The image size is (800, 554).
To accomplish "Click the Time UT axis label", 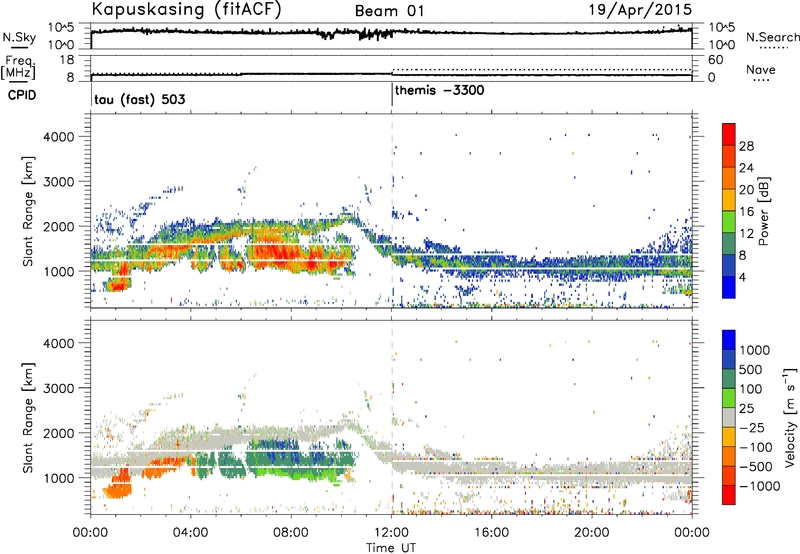I will pyautogui.click(x=391, y=547).
